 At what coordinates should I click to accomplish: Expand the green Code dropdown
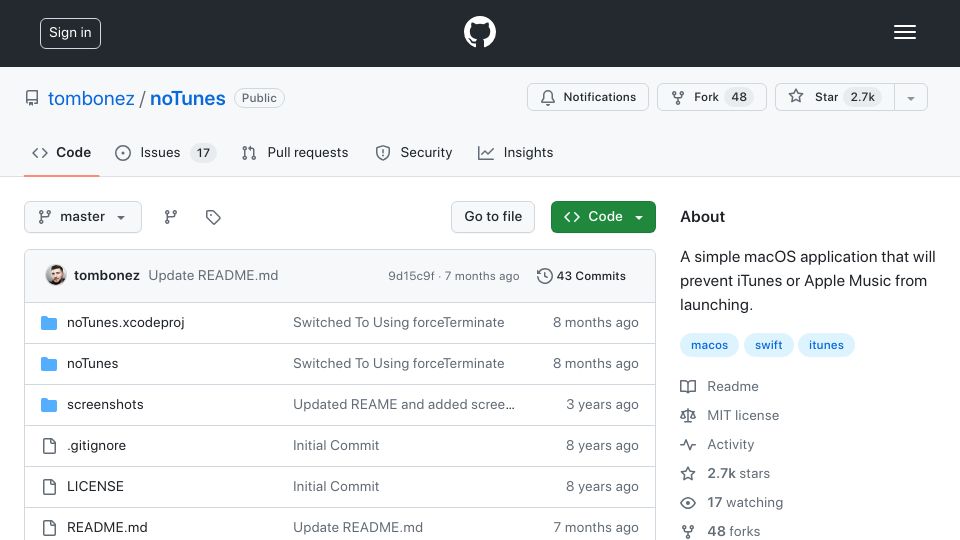pyautogui.click(x=603, y=217)
